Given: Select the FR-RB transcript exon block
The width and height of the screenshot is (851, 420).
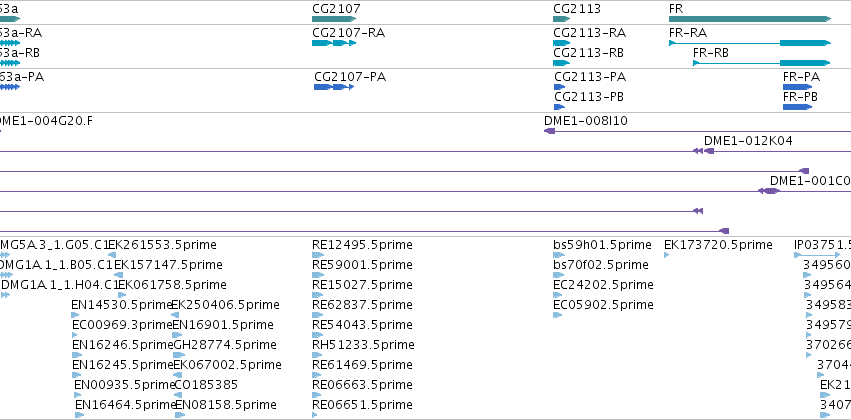Looking at the screenshot, I should pos(805,63).
